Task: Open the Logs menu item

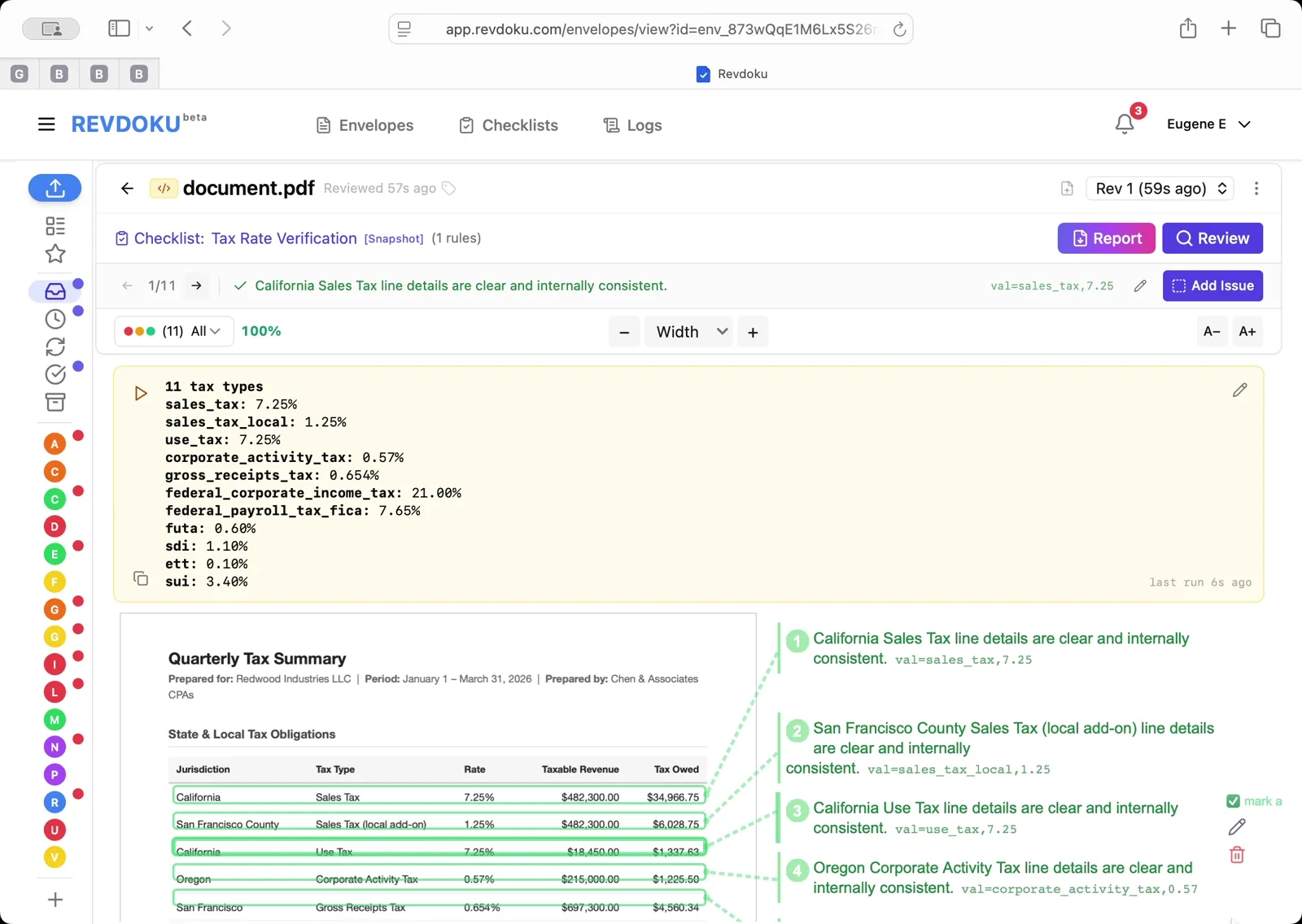Action: click(632, 125)
